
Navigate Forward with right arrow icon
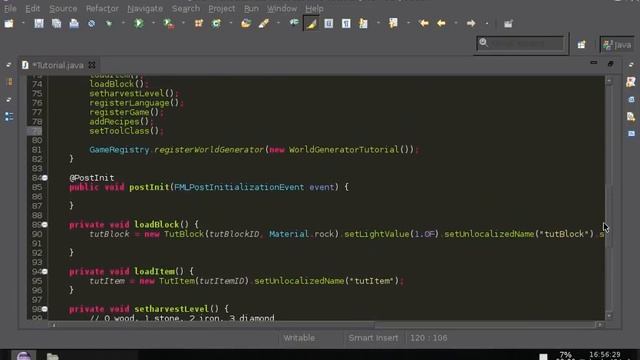471,24
